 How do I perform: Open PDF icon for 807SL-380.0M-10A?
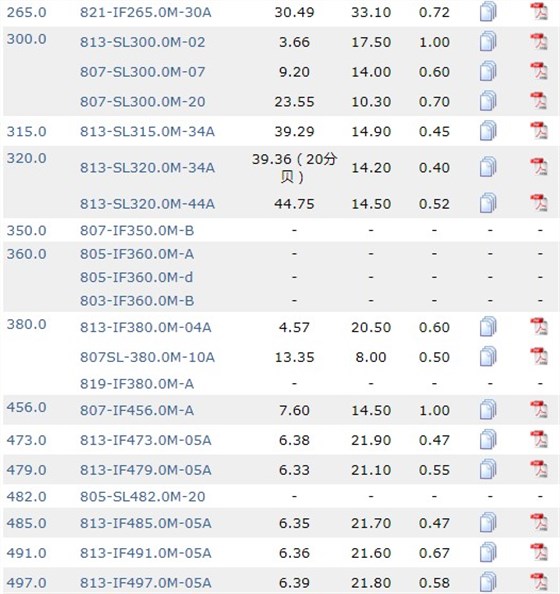click(539, 356)
